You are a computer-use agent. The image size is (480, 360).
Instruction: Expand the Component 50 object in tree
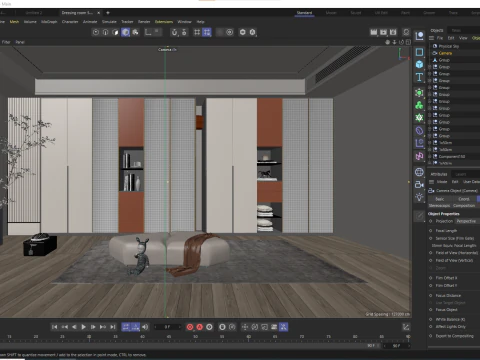(x=430, y=156)
